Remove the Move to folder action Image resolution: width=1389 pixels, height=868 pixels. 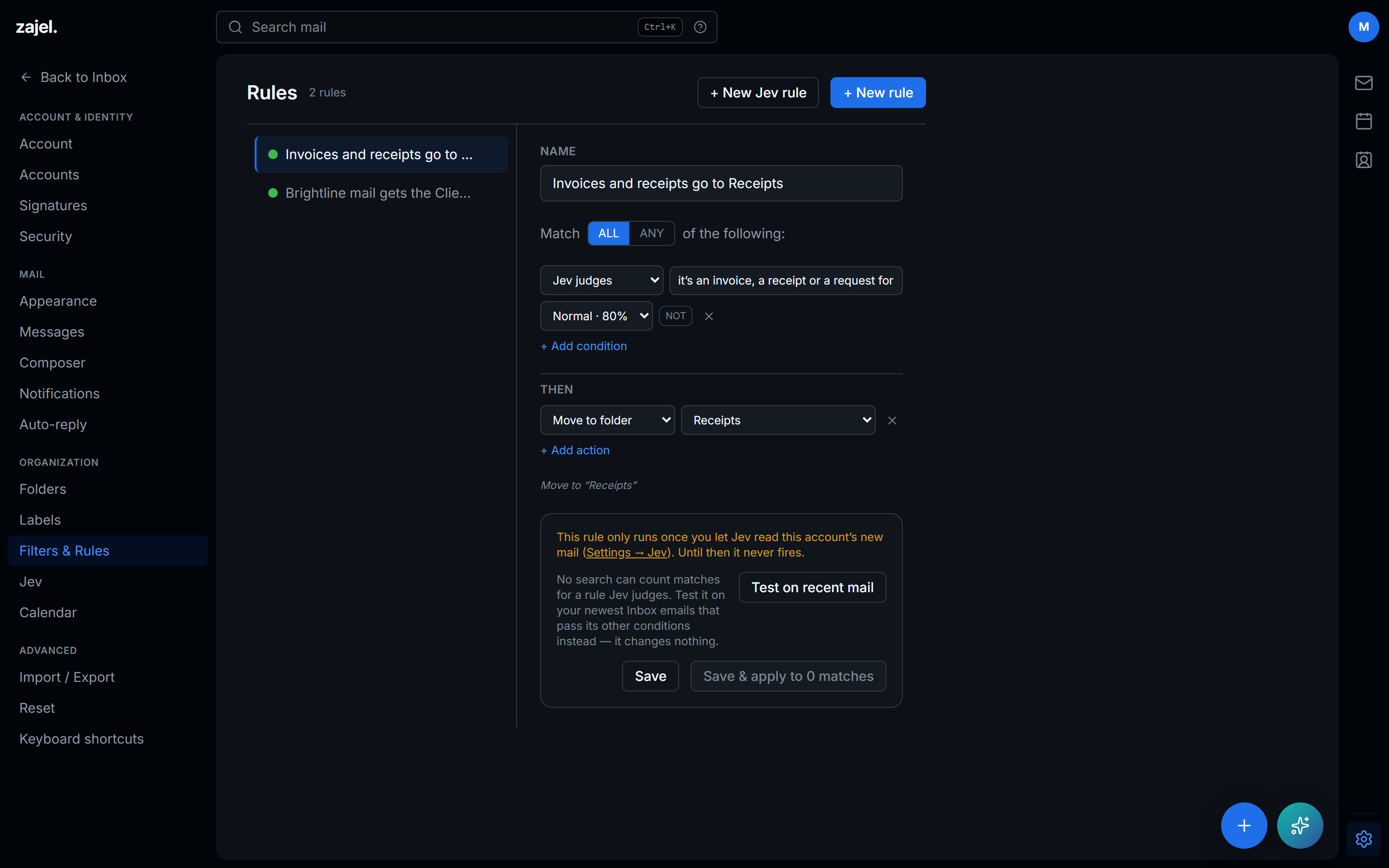click(892, 420)
